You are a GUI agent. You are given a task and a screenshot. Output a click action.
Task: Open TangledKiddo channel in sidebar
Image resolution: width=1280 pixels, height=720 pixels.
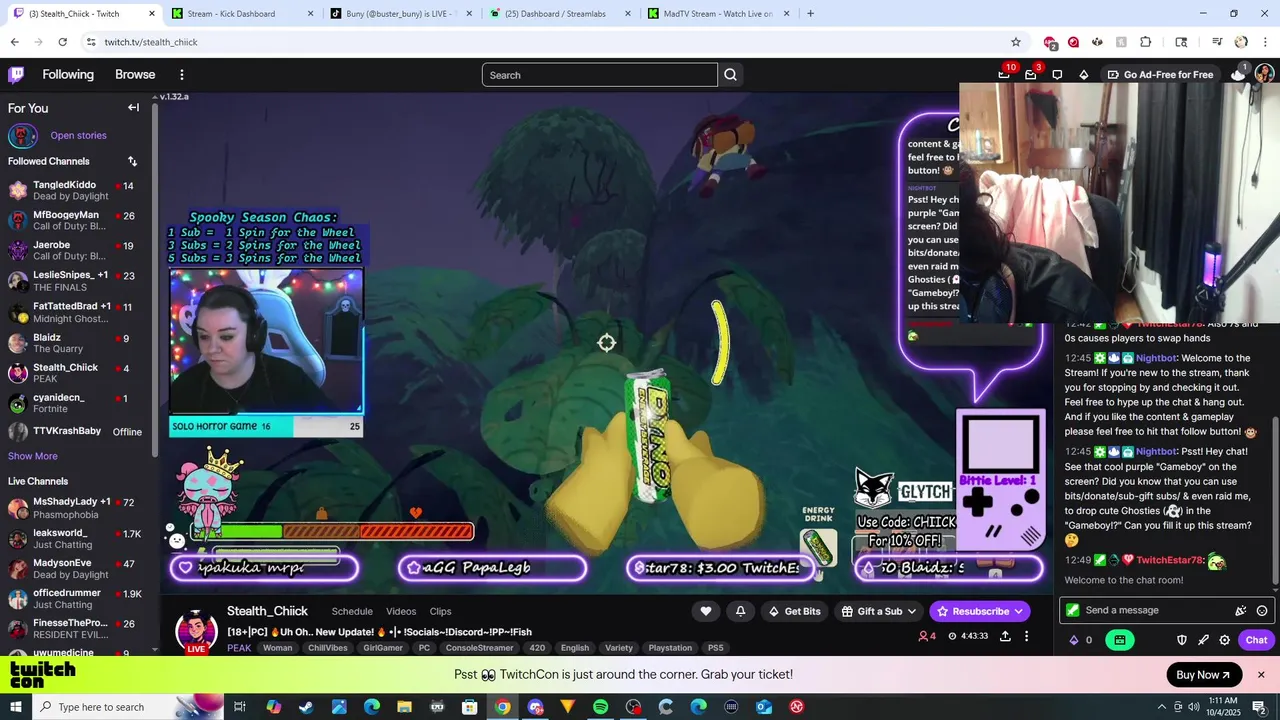pos(75,190)
